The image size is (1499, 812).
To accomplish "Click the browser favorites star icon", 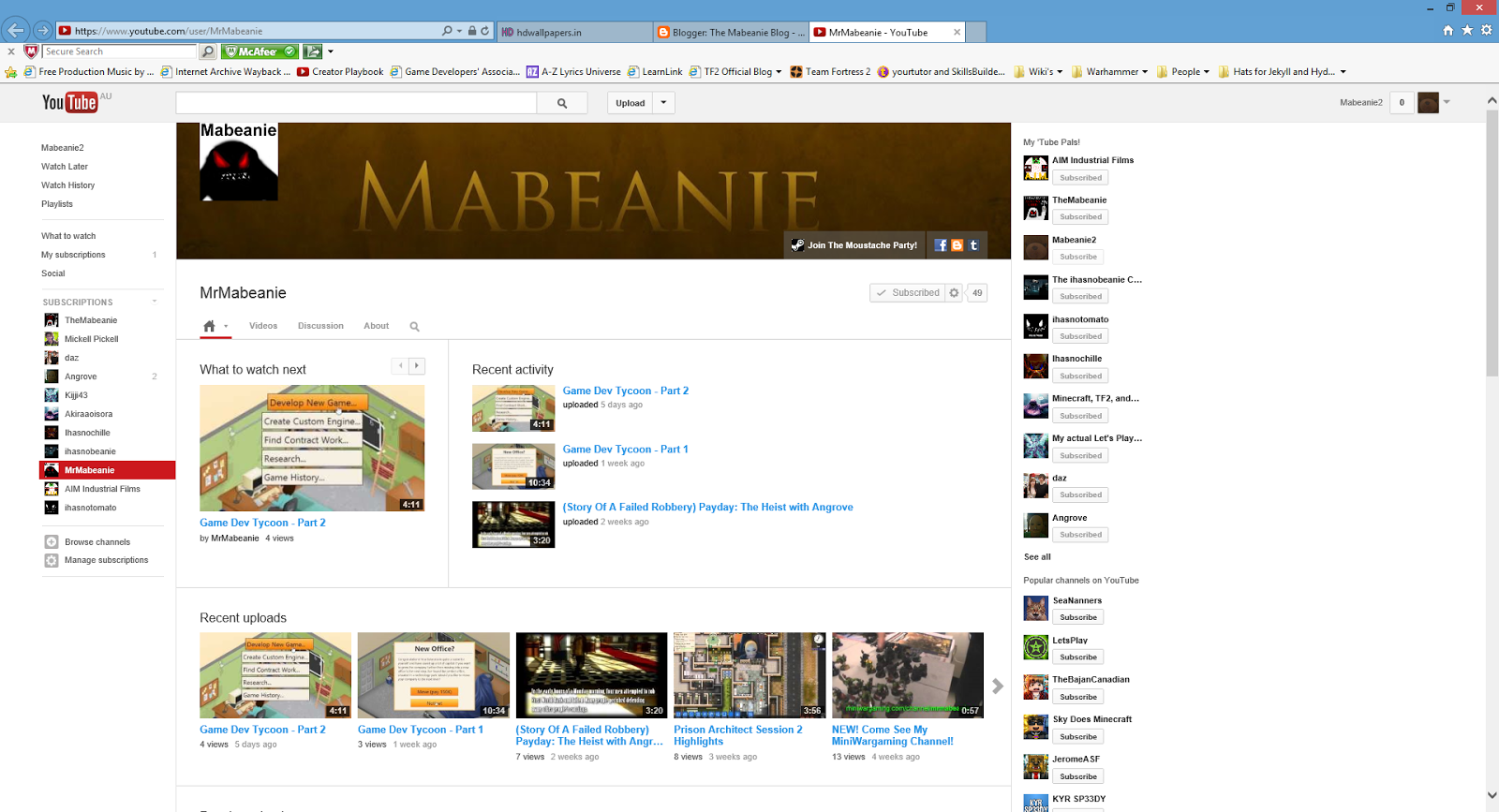I will tap(1467, 30).
